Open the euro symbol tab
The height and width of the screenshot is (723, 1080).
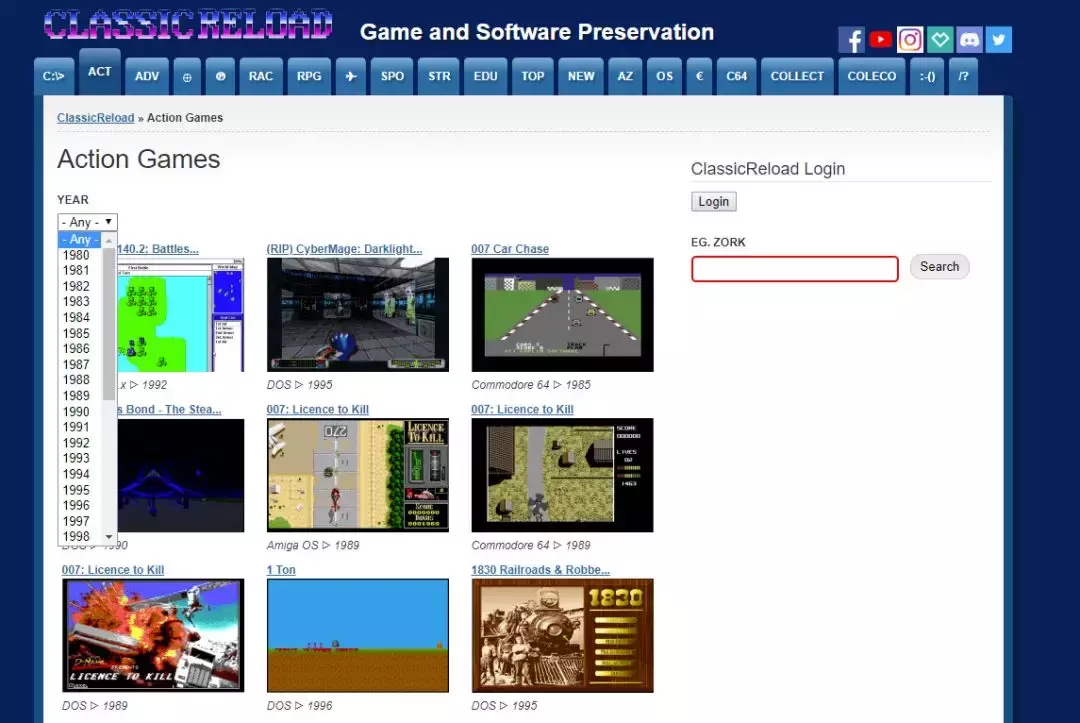(x=699, y=76)
